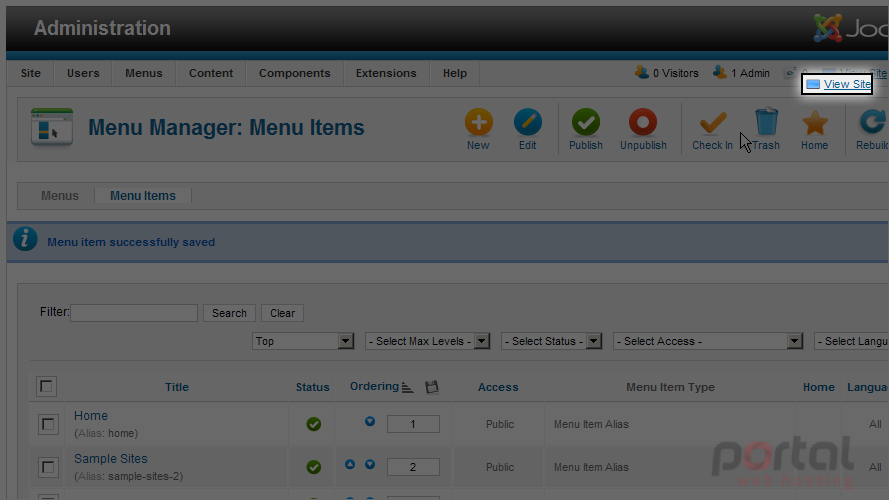This screenshot has width=889, height=500.
Task: Toggle published status of Home item
Action: click(314, 424)
